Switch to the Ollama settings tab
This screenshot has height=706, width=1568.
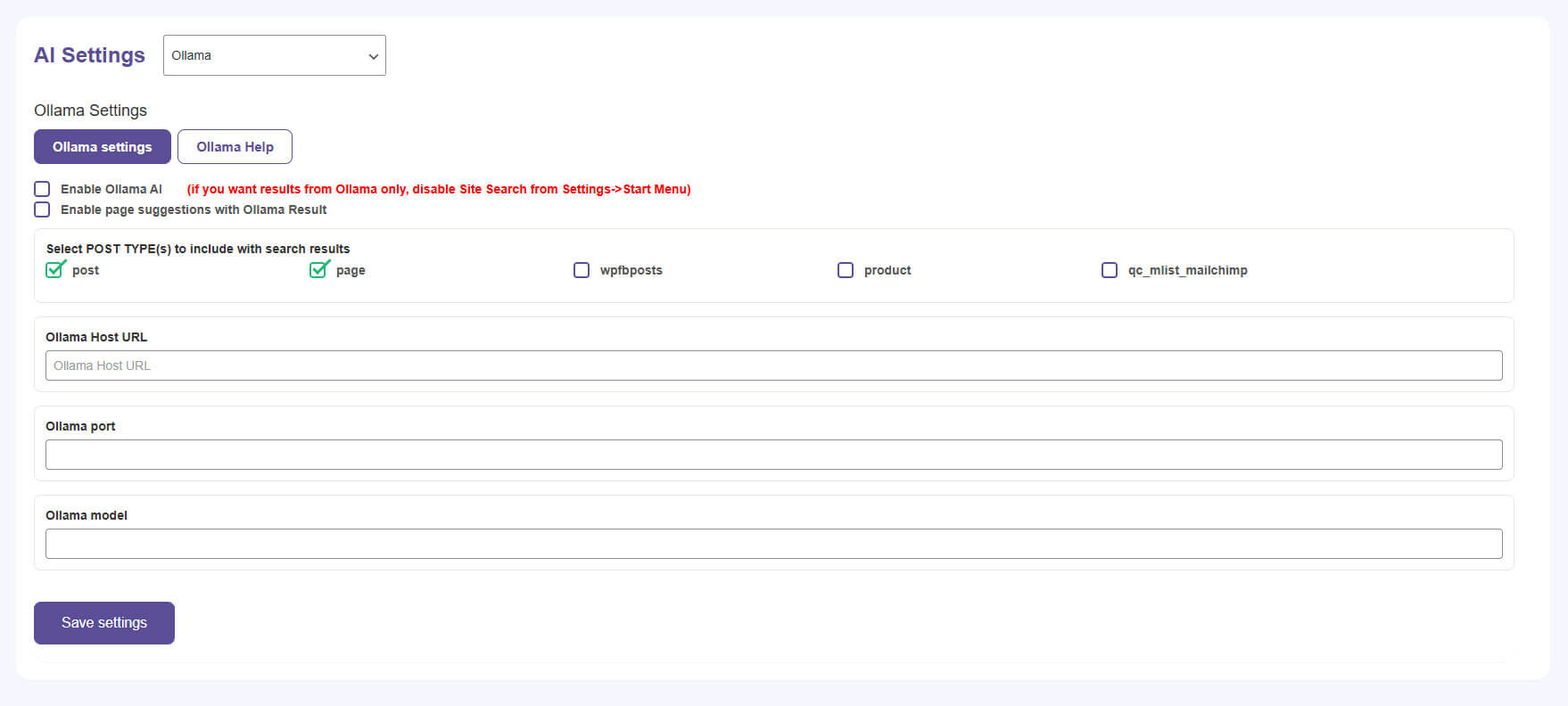103,147
